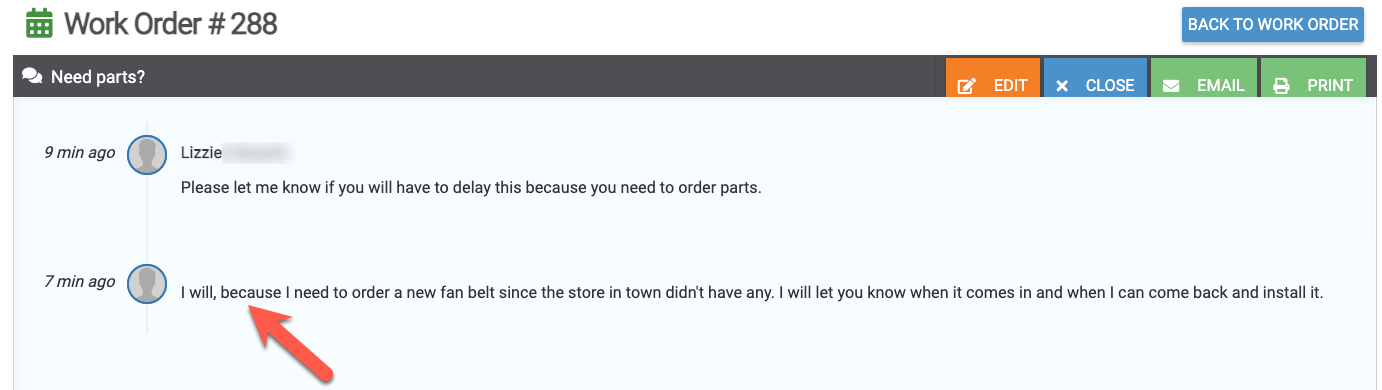Click the name Lizzie above the first message

click(x=200, y=153)
